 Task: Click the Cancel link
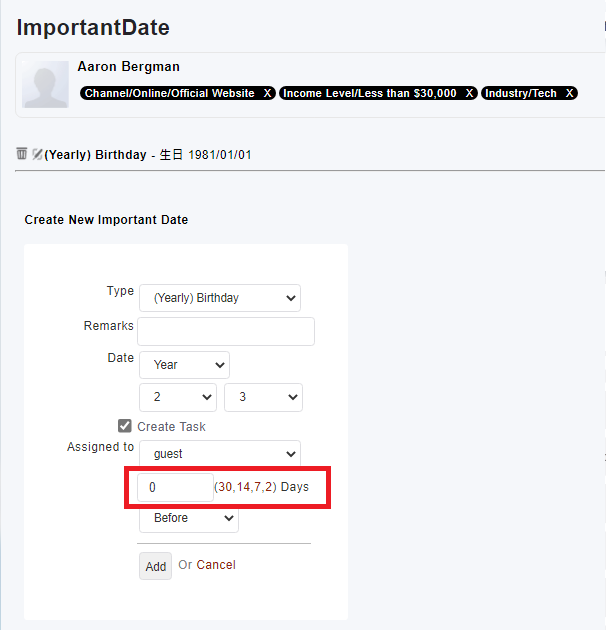[216, 565]
